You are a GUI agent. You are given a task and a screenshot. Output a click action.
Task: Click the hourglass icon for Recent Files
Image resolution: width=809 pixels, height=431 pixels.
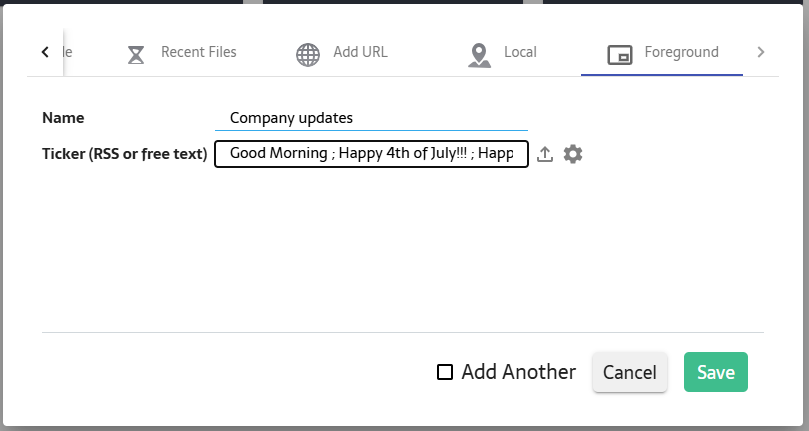coord(136,54)
